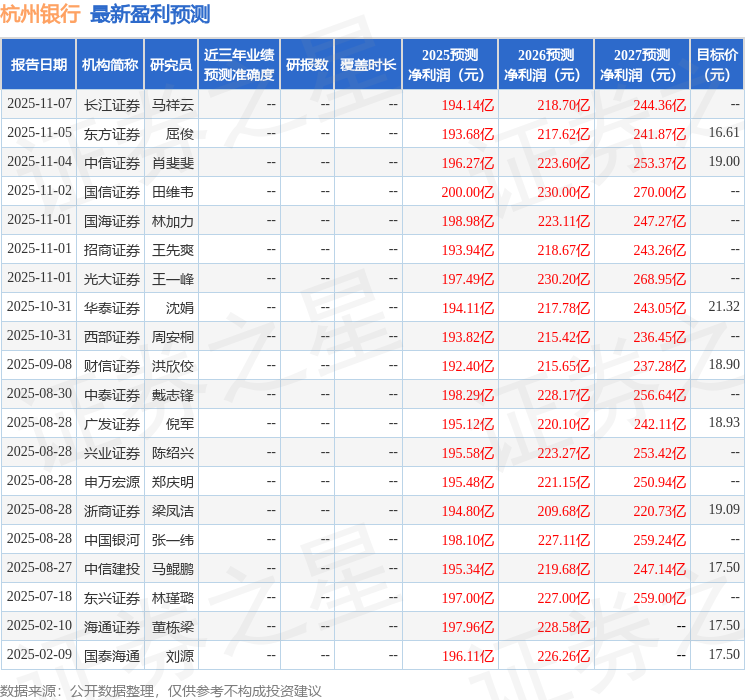Open the 长江证券 institution entry

(112, 104)
